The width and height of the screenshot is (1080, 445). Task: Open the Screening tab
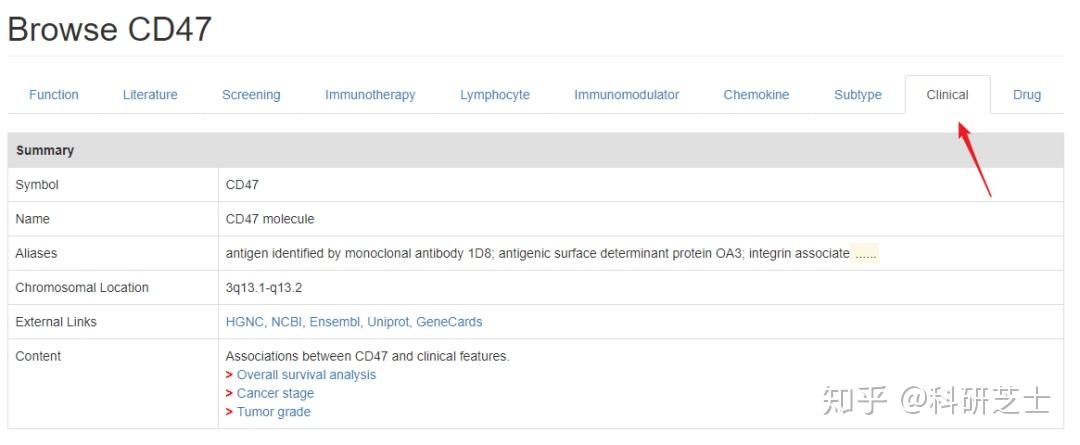pos(251,95)
